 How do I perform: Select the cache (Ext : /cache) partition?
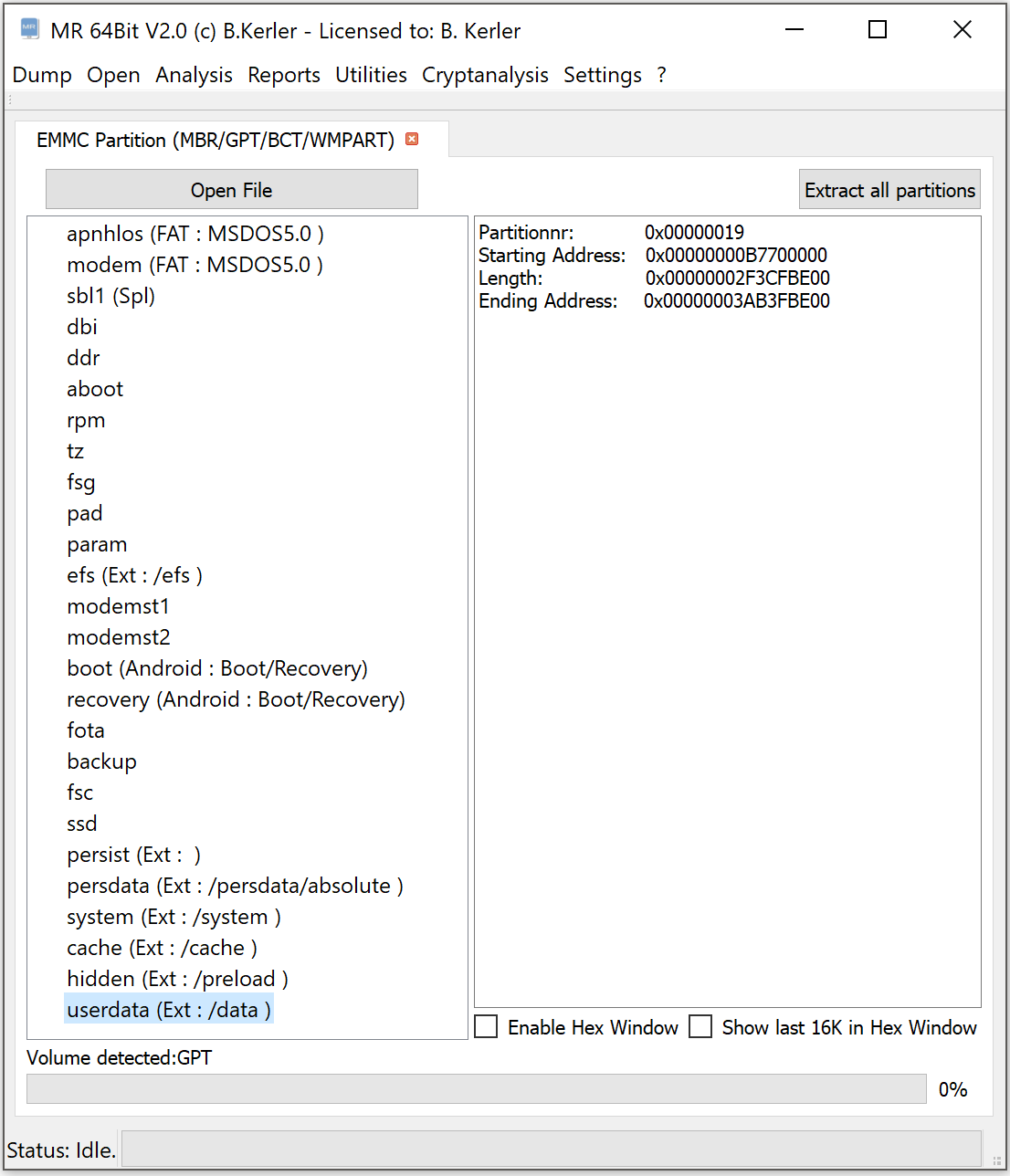162,948
